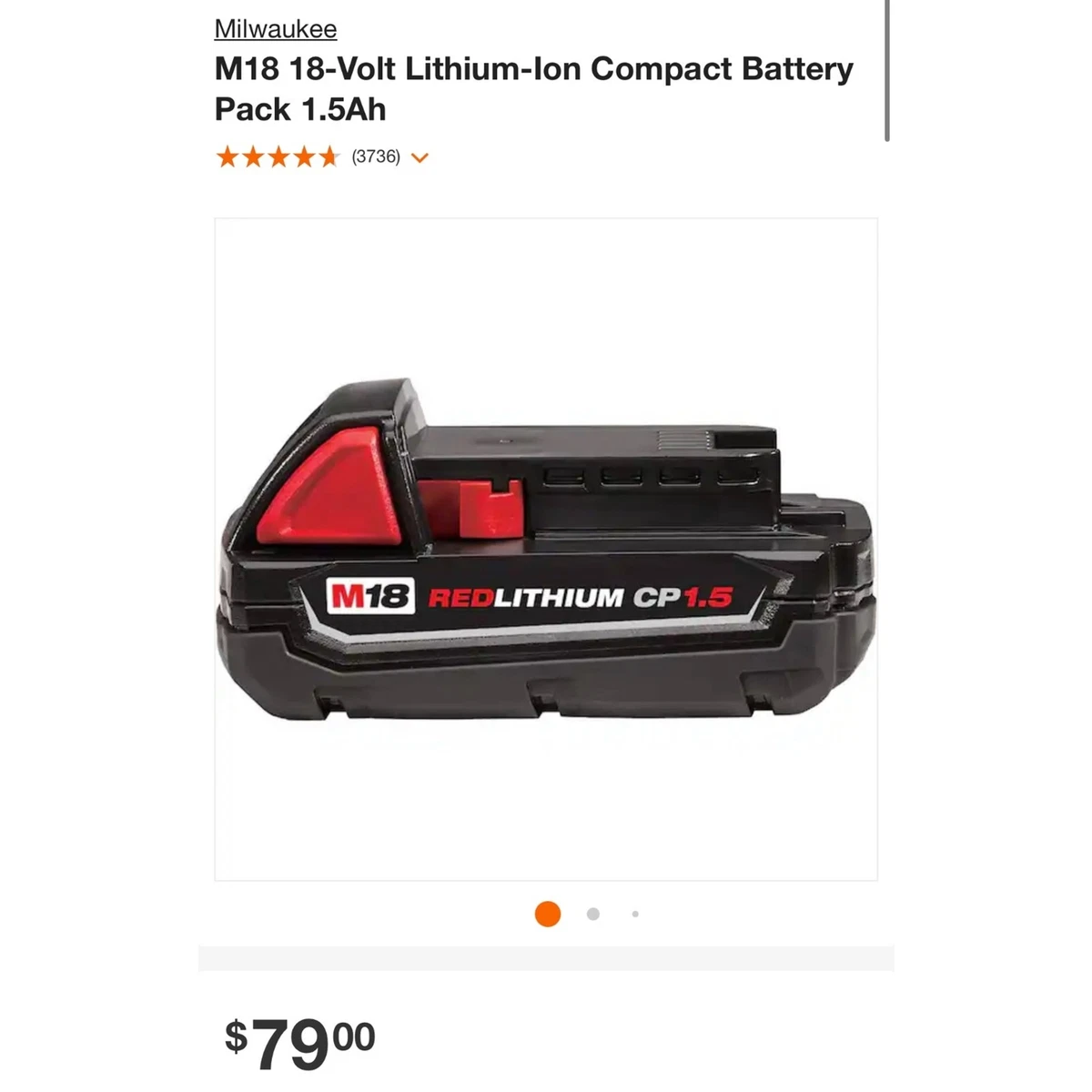Select the active orange carousel dot
Image resolution: width=1092 pixels, height=1092 pixels.
click(x=548, y=914)
